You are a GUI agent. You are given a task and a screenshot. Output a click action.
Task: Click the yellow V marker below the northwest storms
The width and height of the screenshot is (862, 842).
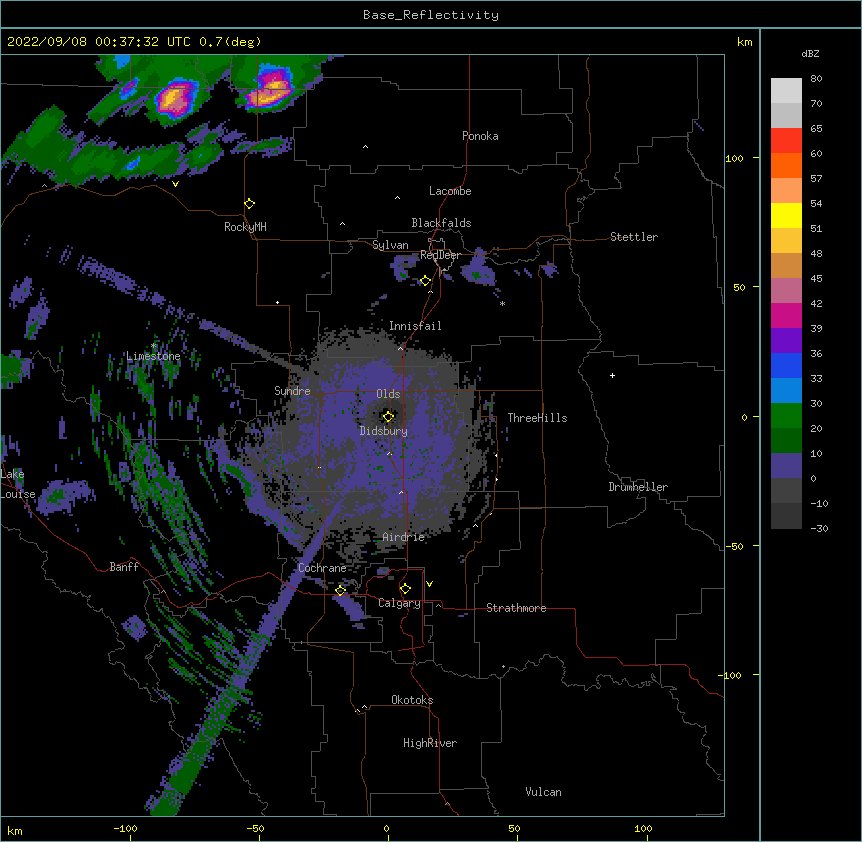[x=175, y=184]
